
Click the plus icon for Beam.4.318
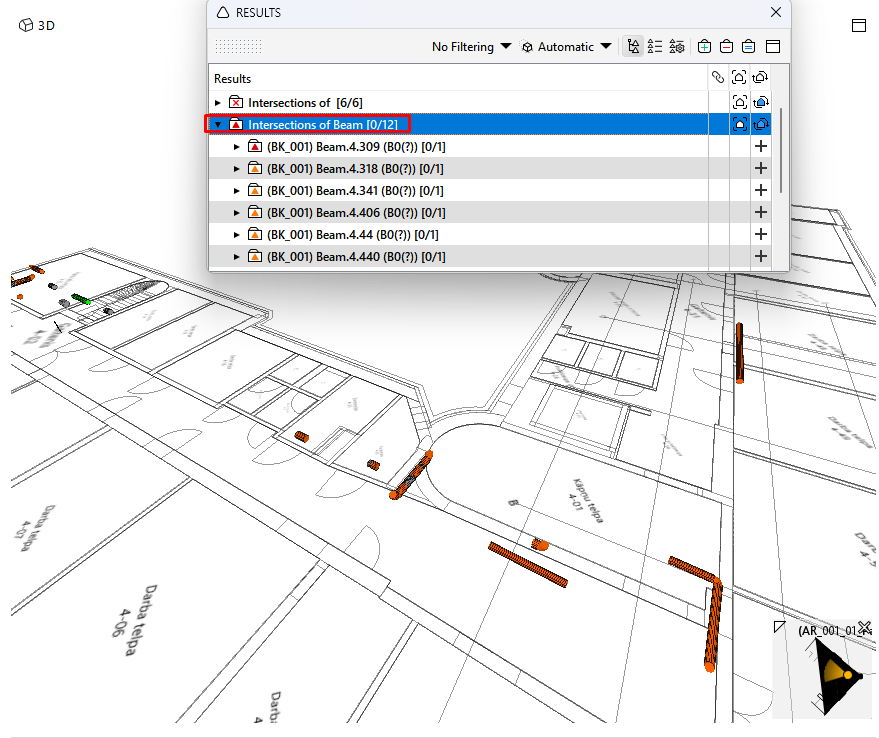[x=761, y=168]
